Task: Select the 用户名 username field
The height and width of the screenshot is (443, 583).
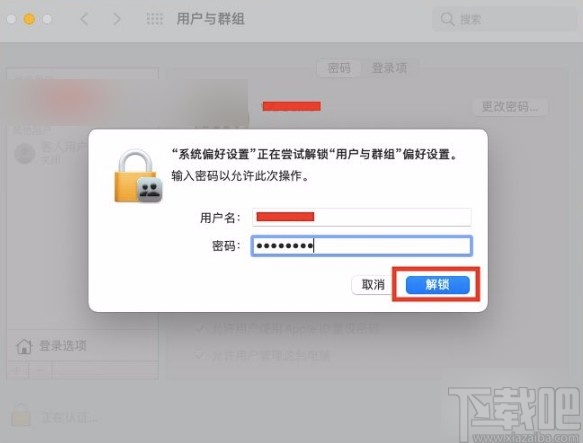Action: point(362,217)
